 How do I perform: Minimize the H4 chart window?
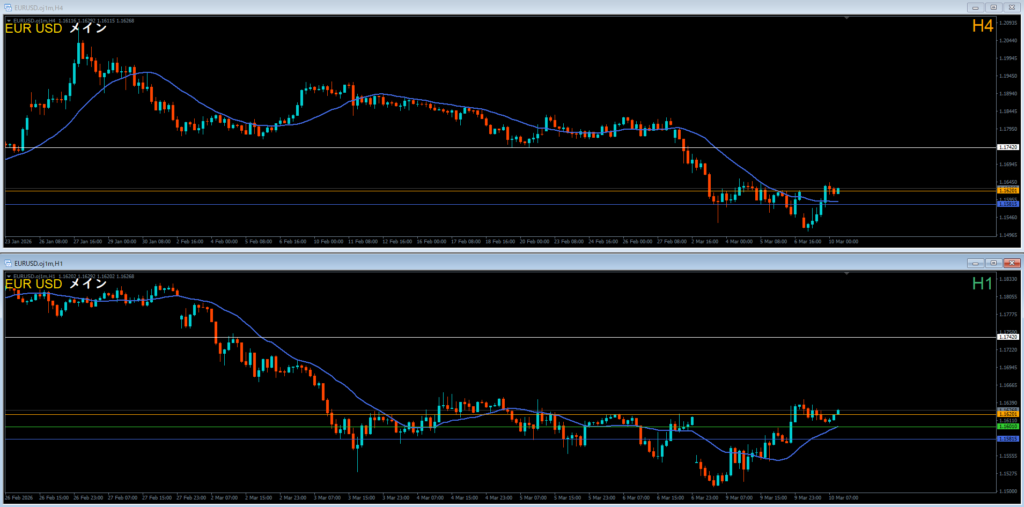[975, 6]
